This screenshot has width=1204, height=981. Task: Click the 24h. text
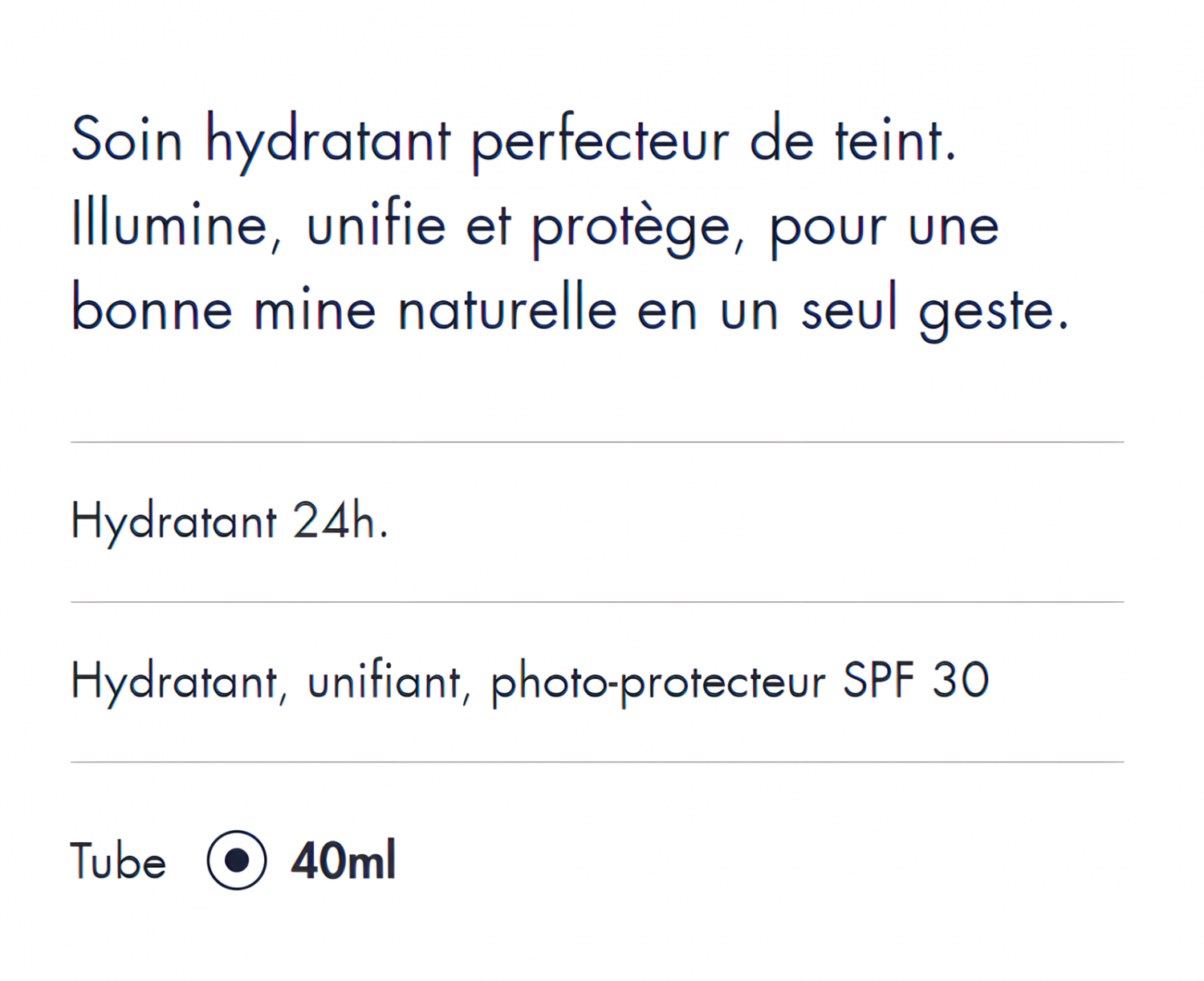point(340,521)
